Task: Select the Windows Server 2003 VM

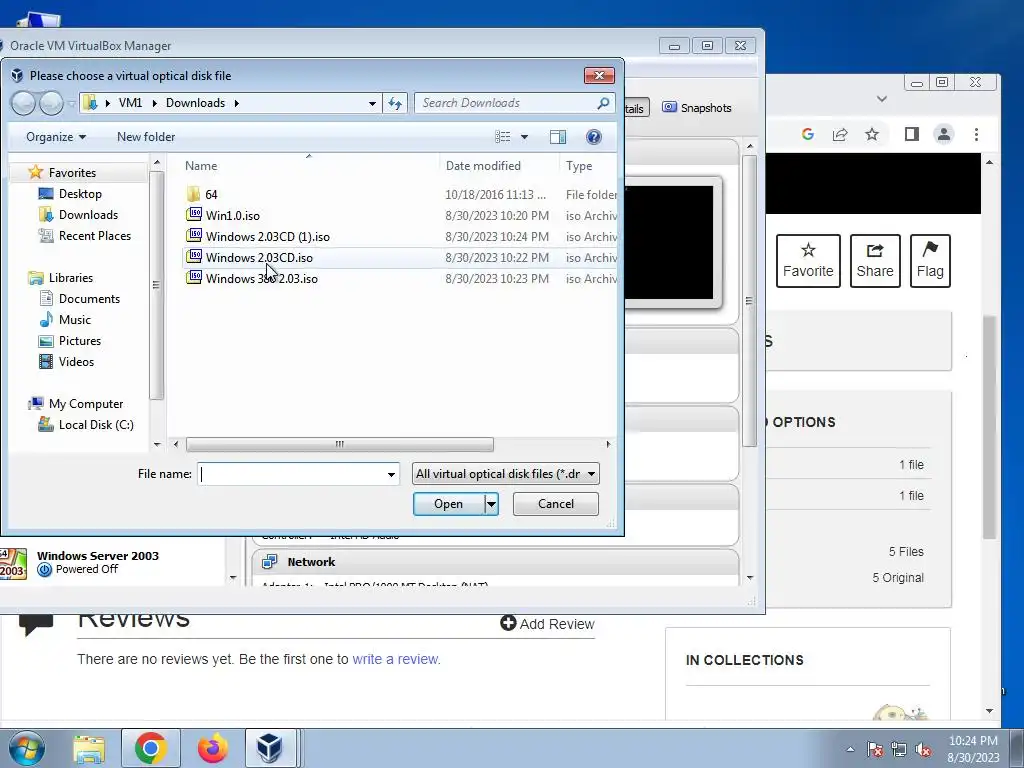Action: click(x=97, y=562)
